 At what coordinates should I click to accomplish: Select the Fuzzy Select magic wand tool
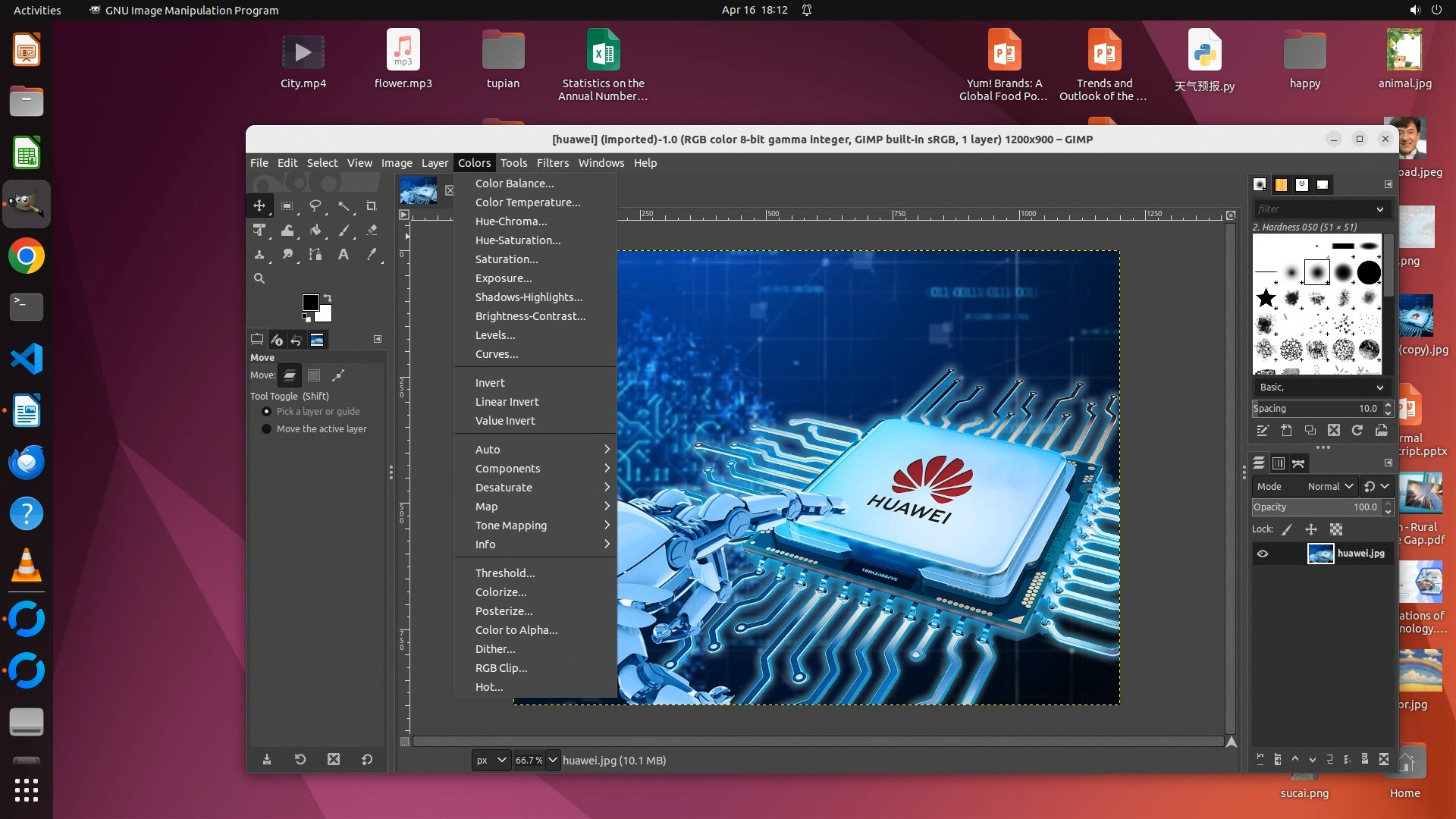click(x=344, y=206)
